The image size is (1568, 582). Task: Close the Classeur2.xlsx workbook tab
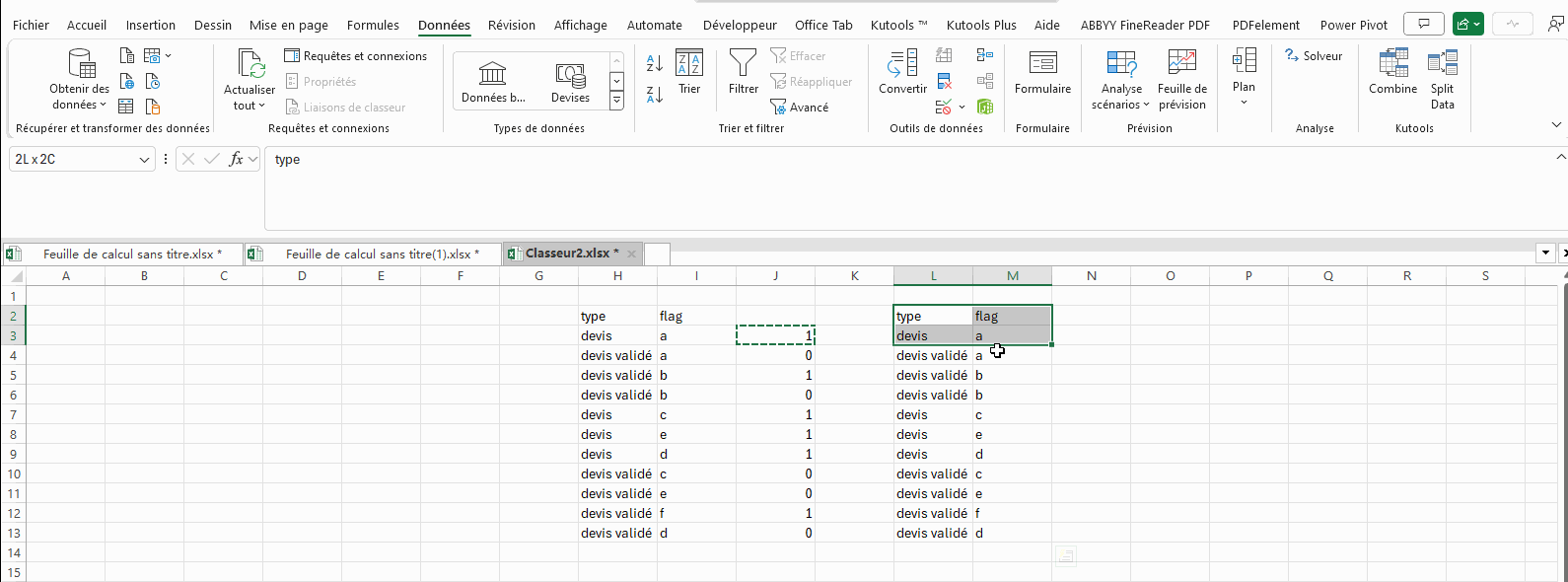pyautogui.click(x=631, y=254)
